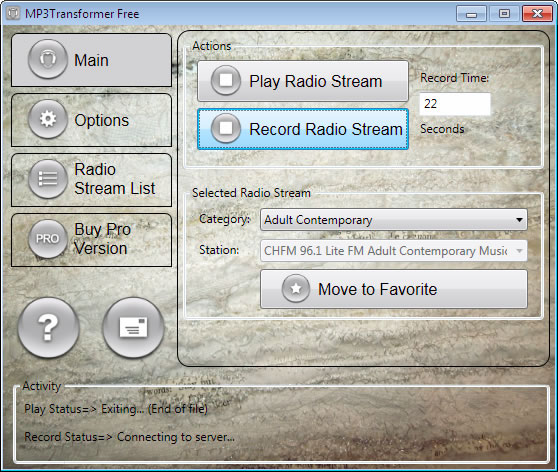This screenshot has width=558, height=472.
Task: Click the Record Time seconds field
Action: (x=455, y=104)
